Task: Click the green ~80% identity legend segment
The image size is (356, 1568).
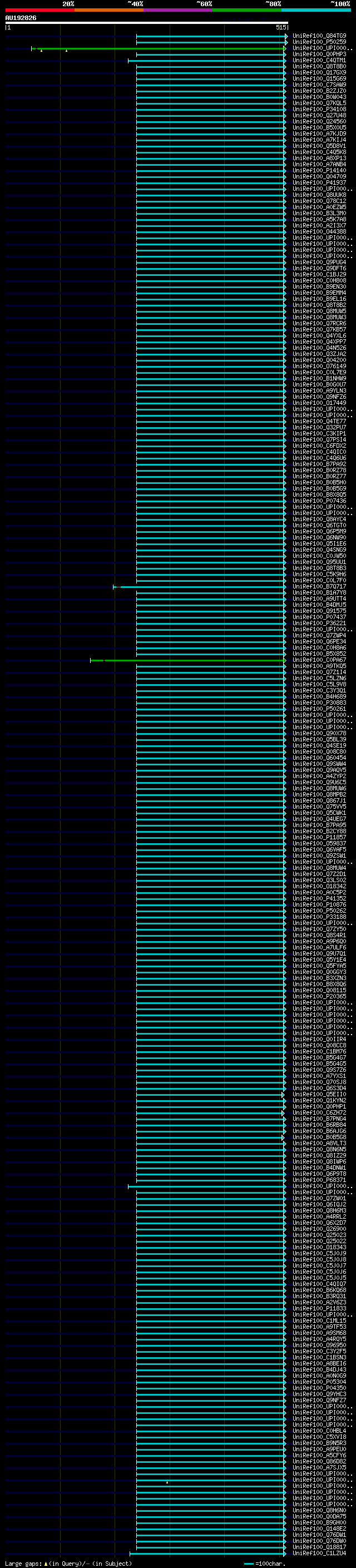Action: tap(246, 10)
